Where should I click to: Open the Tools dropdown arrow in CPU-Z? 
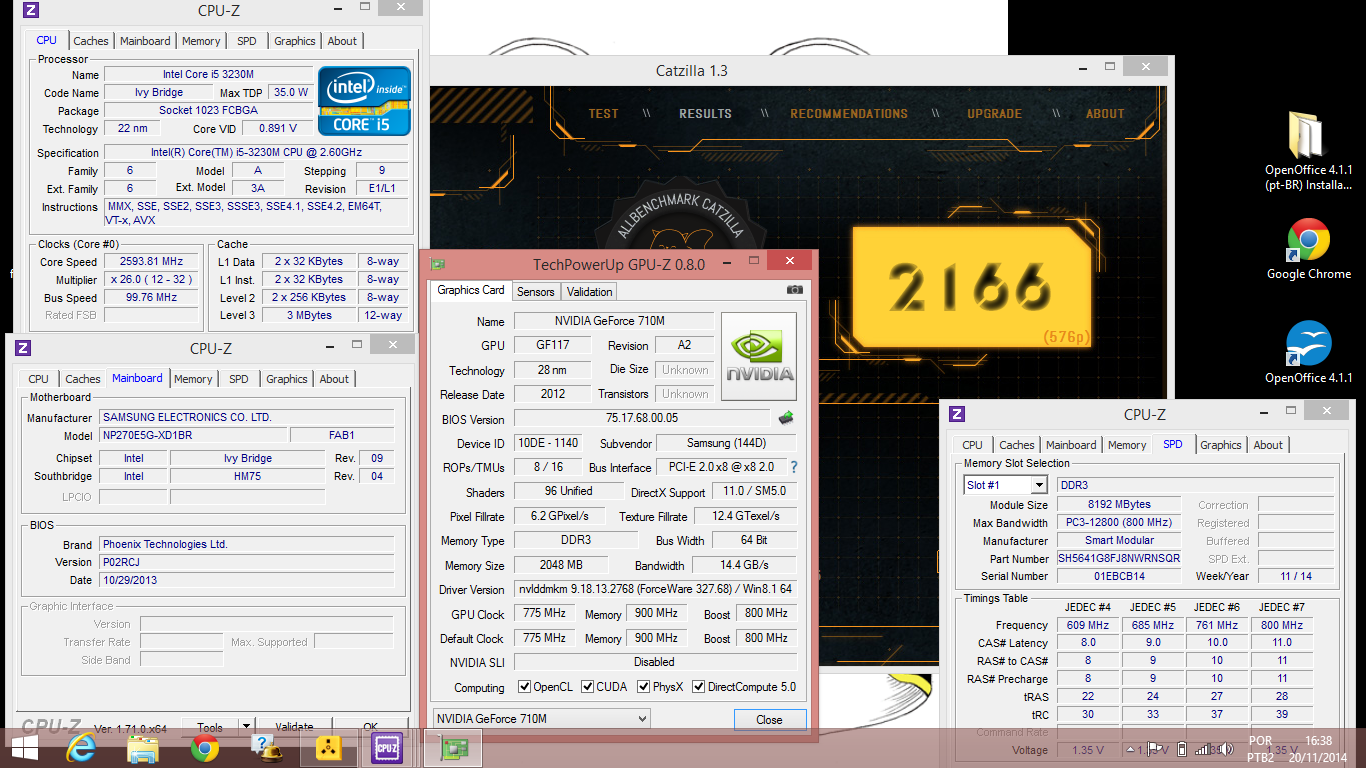click(x=245, y=727)
